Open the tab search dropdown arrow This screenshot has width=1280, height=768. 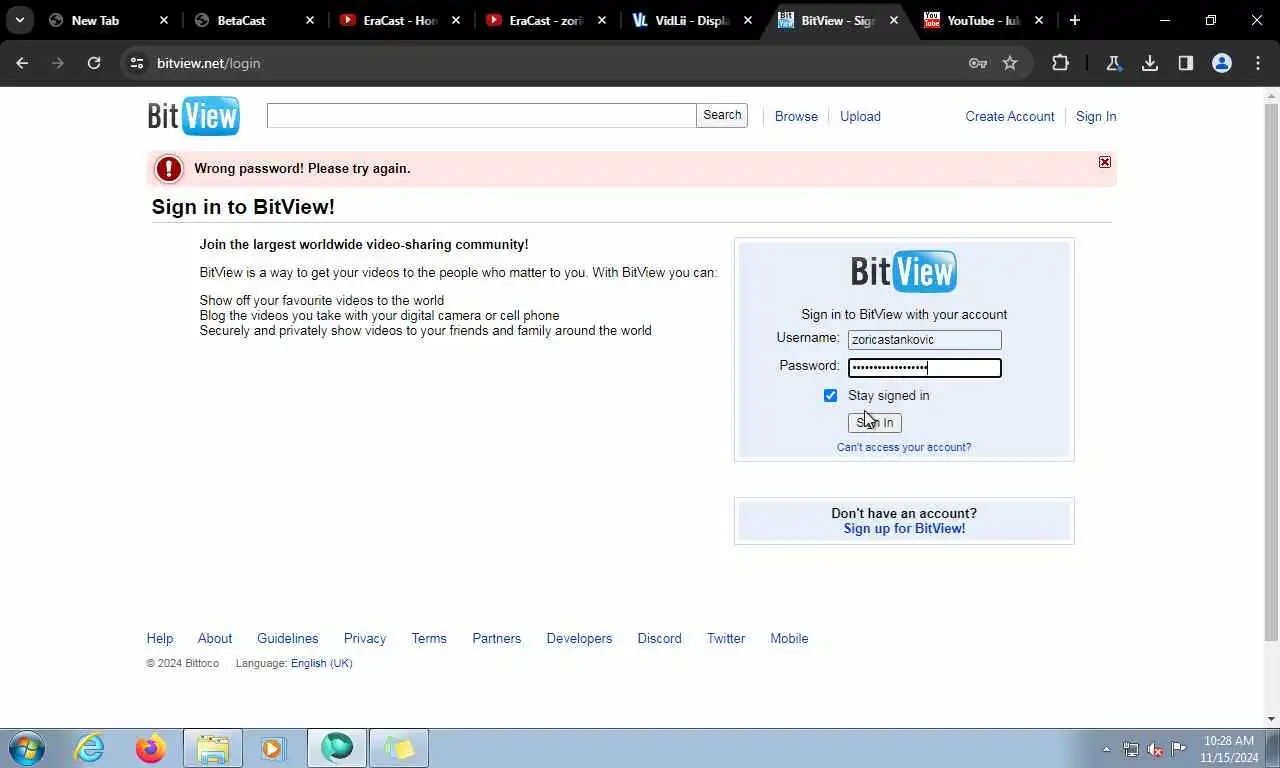(x=19, y=20)
